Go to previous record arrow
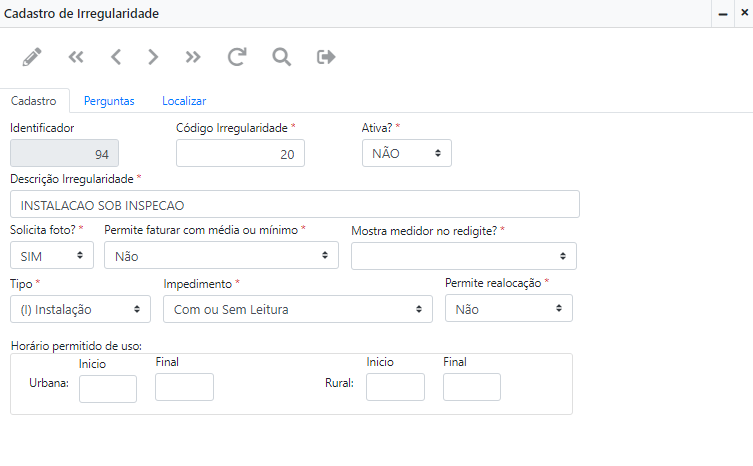The height and width of the screenshot is (466, 753). (115, 57)
